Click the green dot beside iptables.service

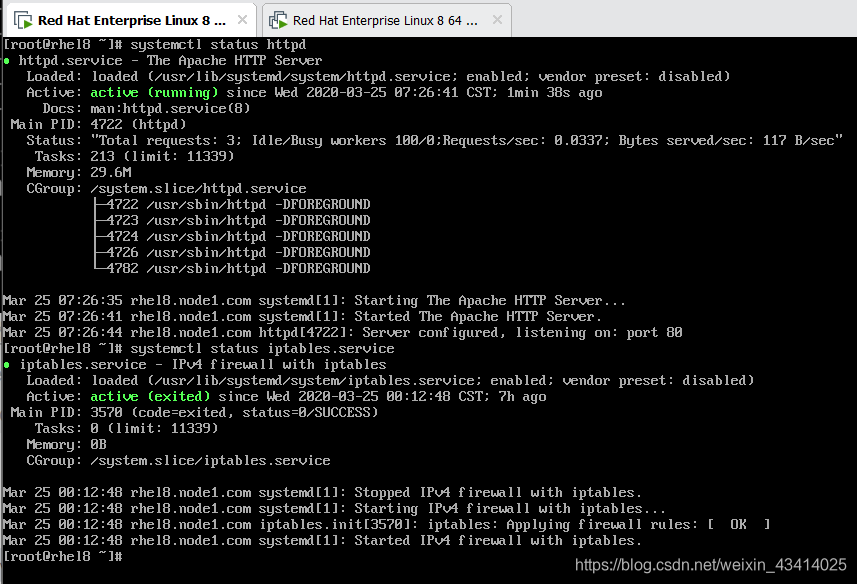tap(7, 365)
